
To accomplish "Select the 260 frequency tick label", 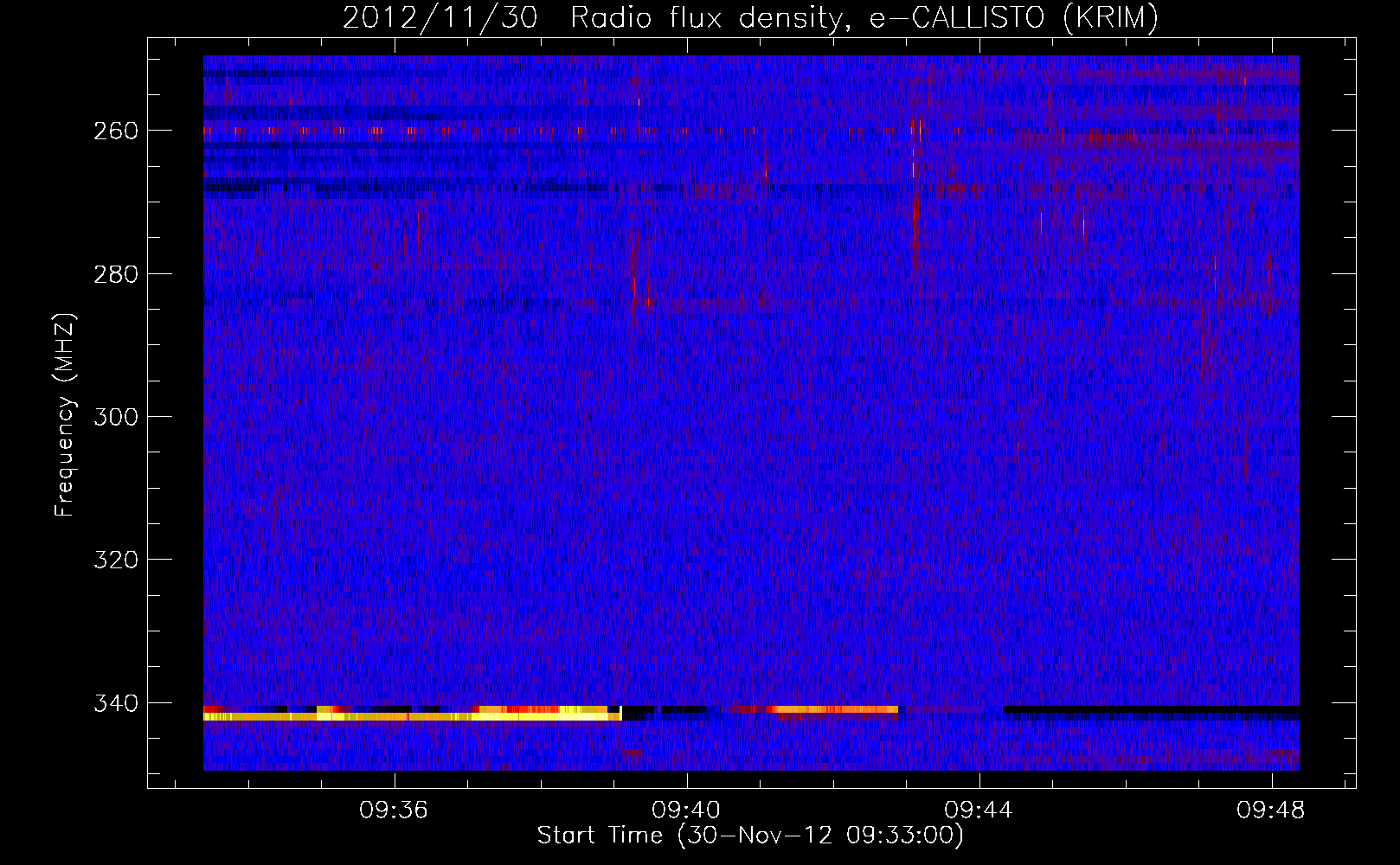I will point(115,131).
